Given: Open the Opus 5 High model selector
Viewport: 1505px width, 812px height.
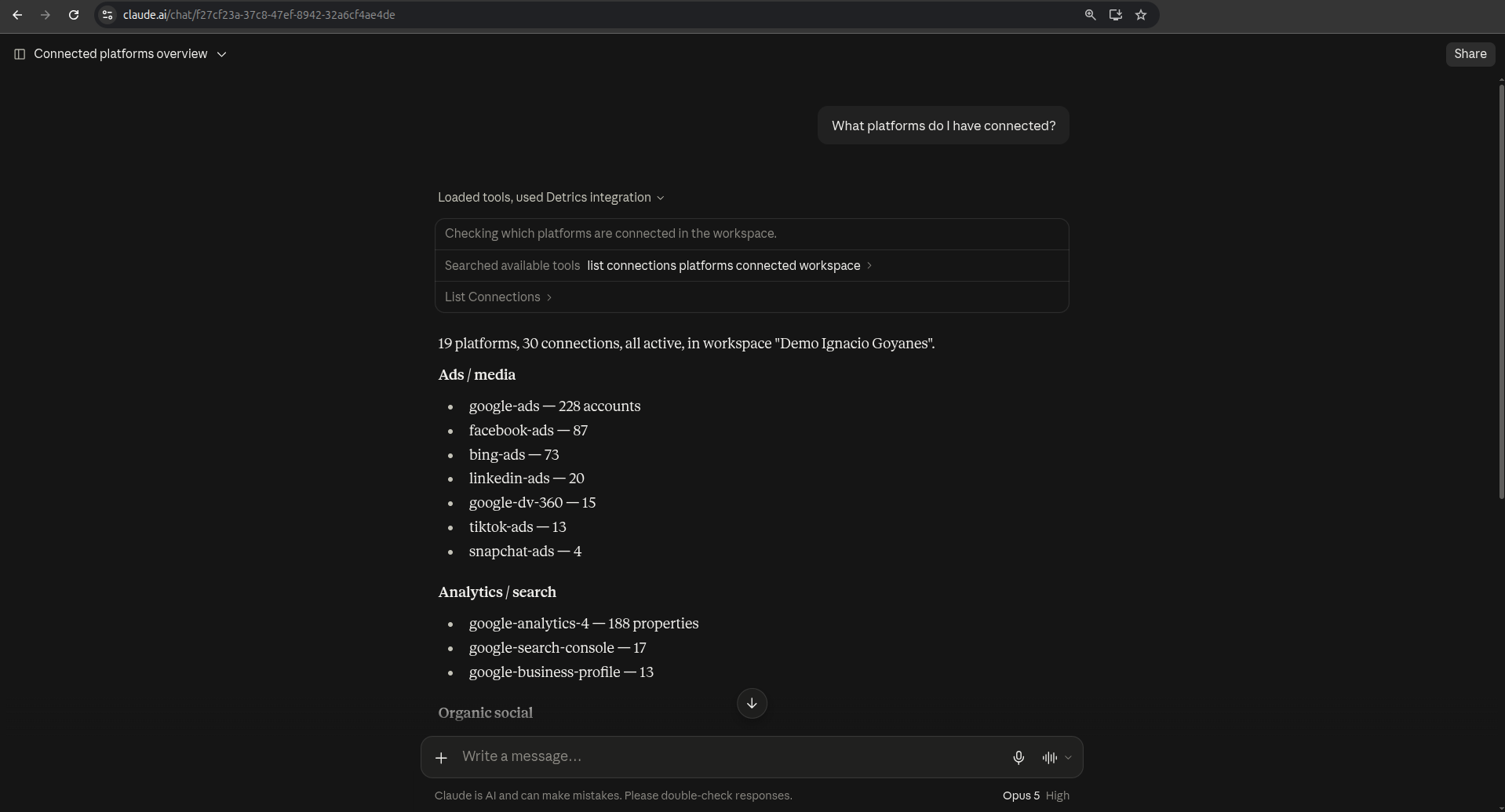Looking at the screenshot, I should 1036,796.
